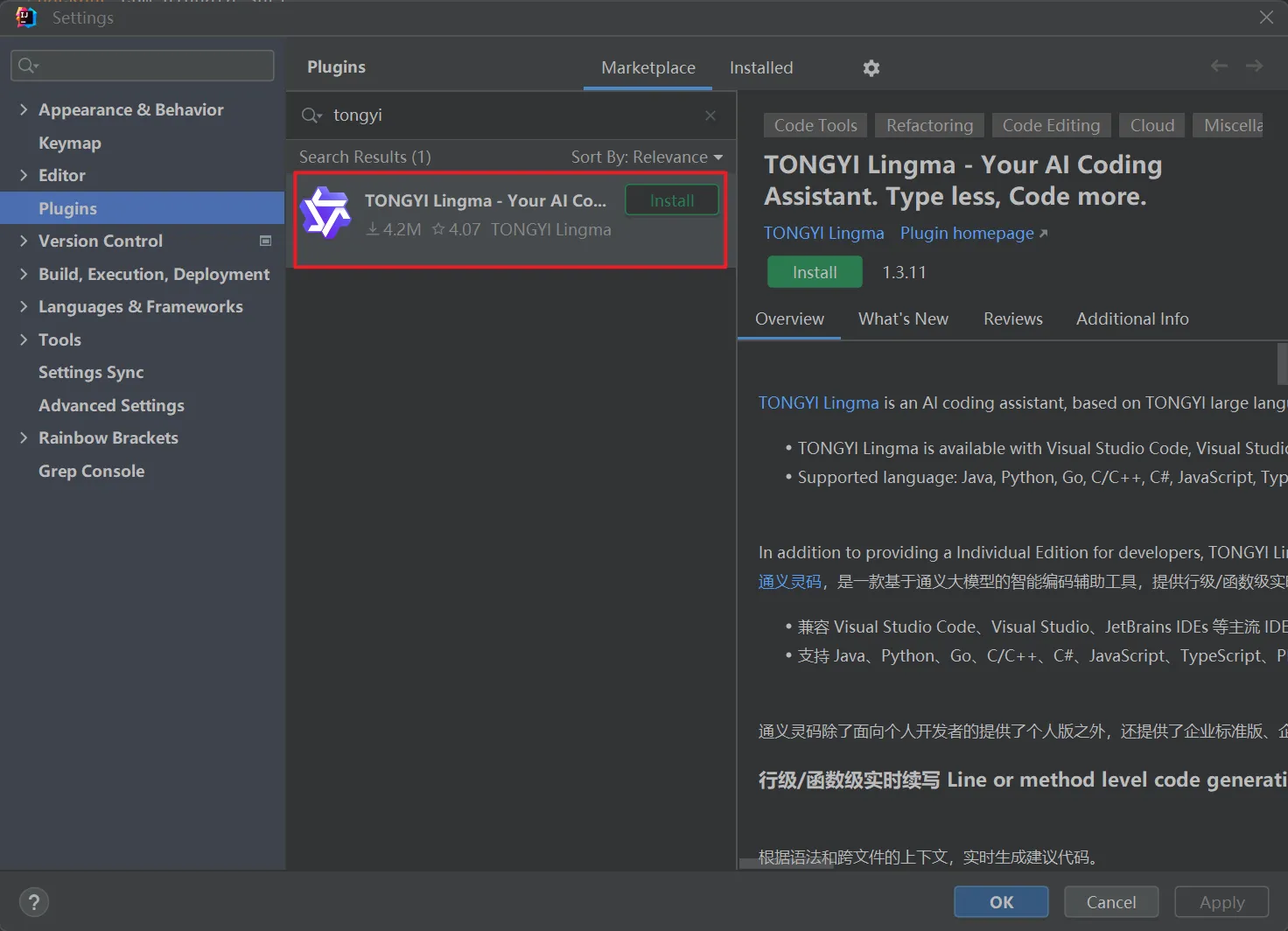Expand Build, Execution, Deployment node
The height and width of the screenshot is (931, 1288).
(x=24, y=274)
